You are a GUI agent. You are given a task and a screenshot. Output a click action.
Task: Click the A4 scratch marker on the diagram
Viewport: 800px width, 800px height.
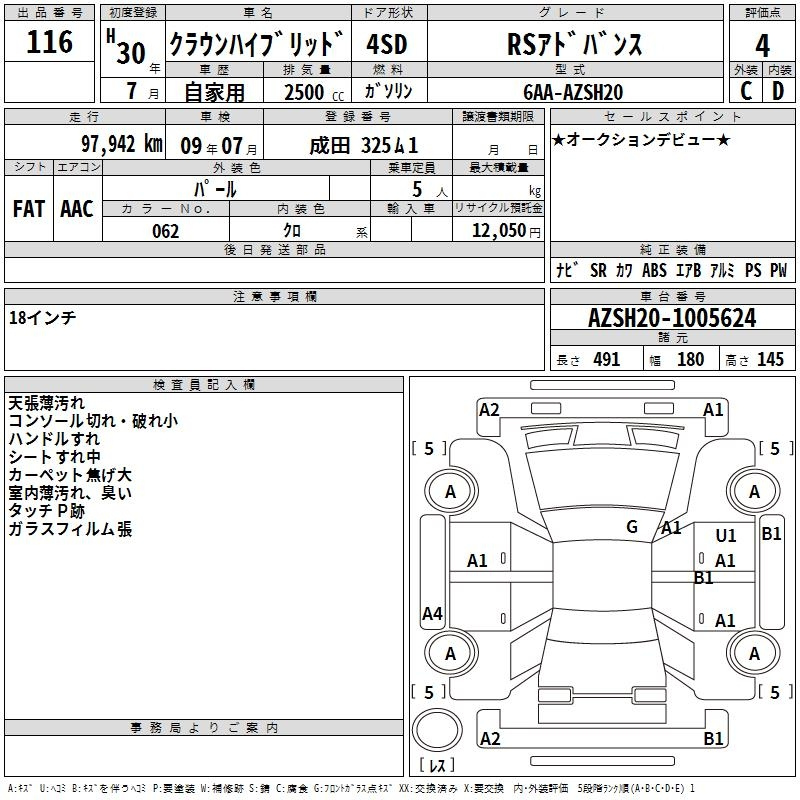(432, 614)
